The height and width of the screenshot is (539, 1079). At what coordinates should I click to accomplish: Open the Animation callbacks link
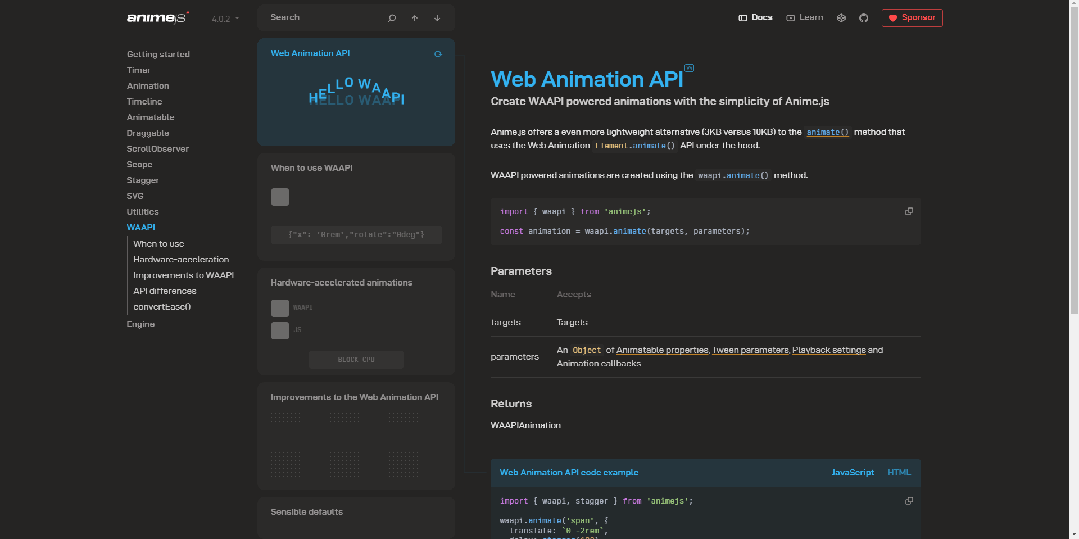point(599,363)
